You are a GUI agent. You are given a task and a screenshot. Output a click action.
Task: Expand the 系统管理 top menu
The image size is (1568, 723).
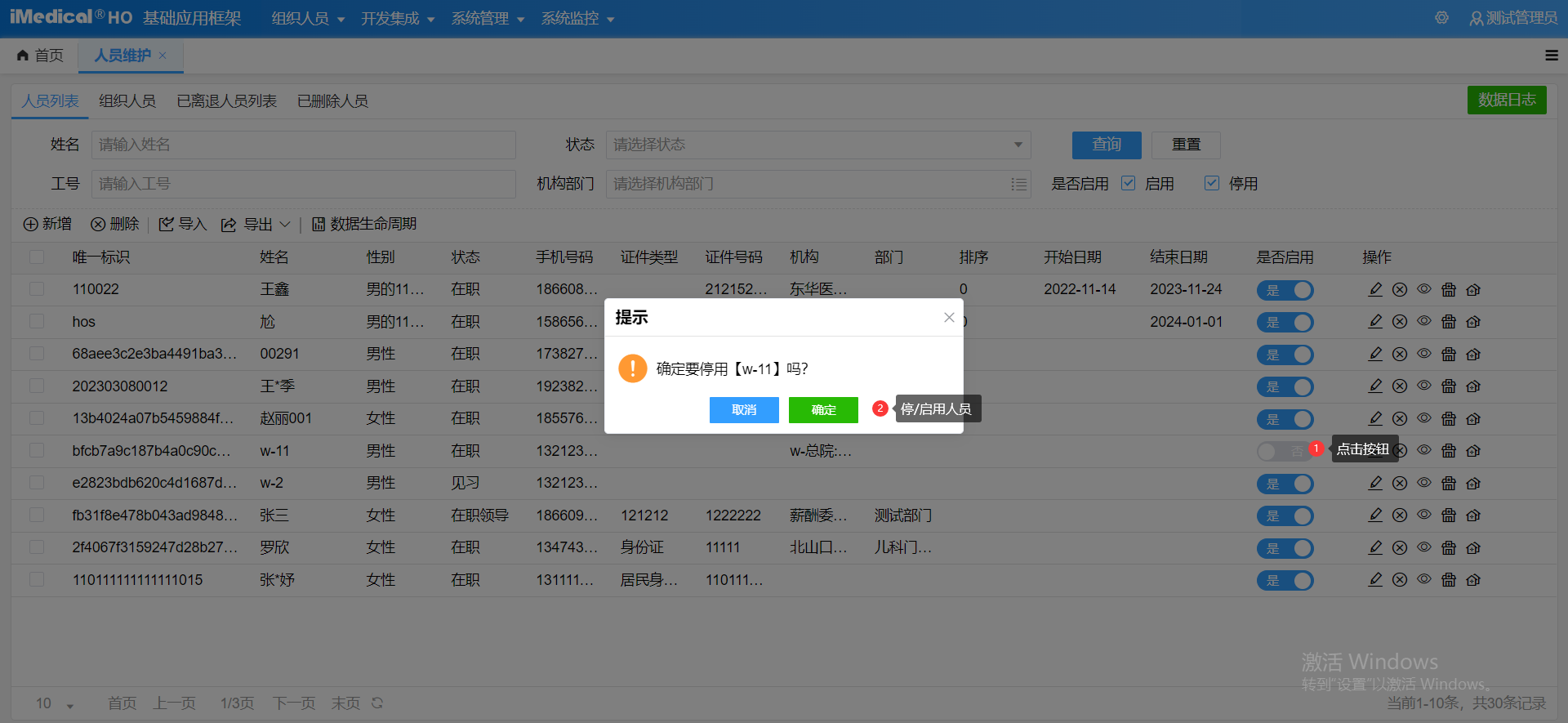488,18
